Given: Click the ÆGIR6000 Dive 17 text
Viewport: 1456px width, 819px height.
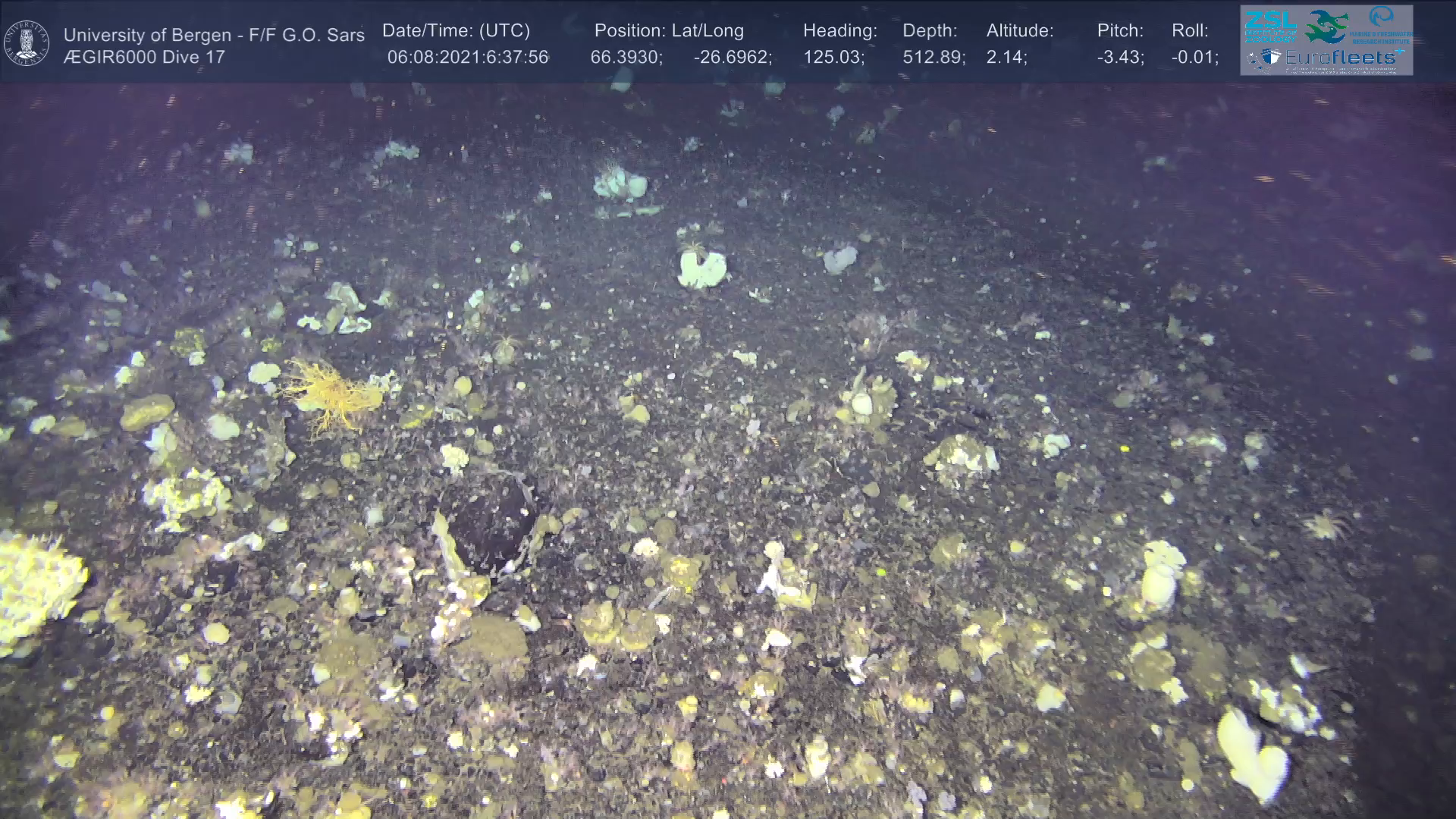Looking at the screenshot, I should 144,58.
